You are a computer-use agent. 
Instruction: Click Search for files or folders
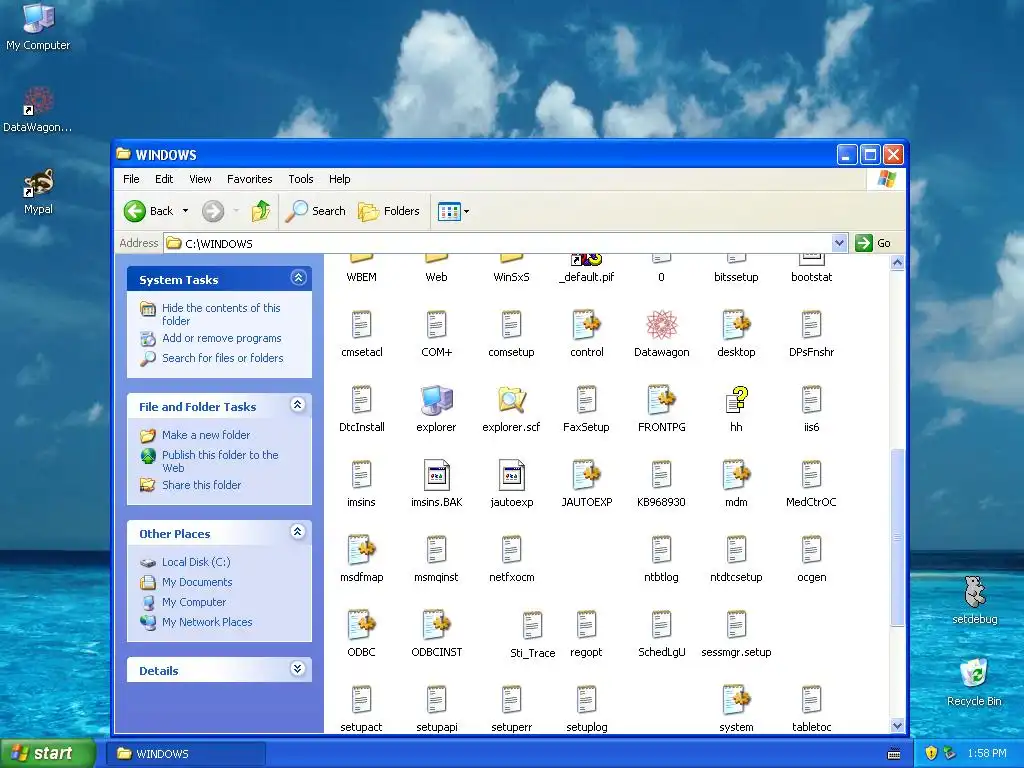tap(223, 358)
